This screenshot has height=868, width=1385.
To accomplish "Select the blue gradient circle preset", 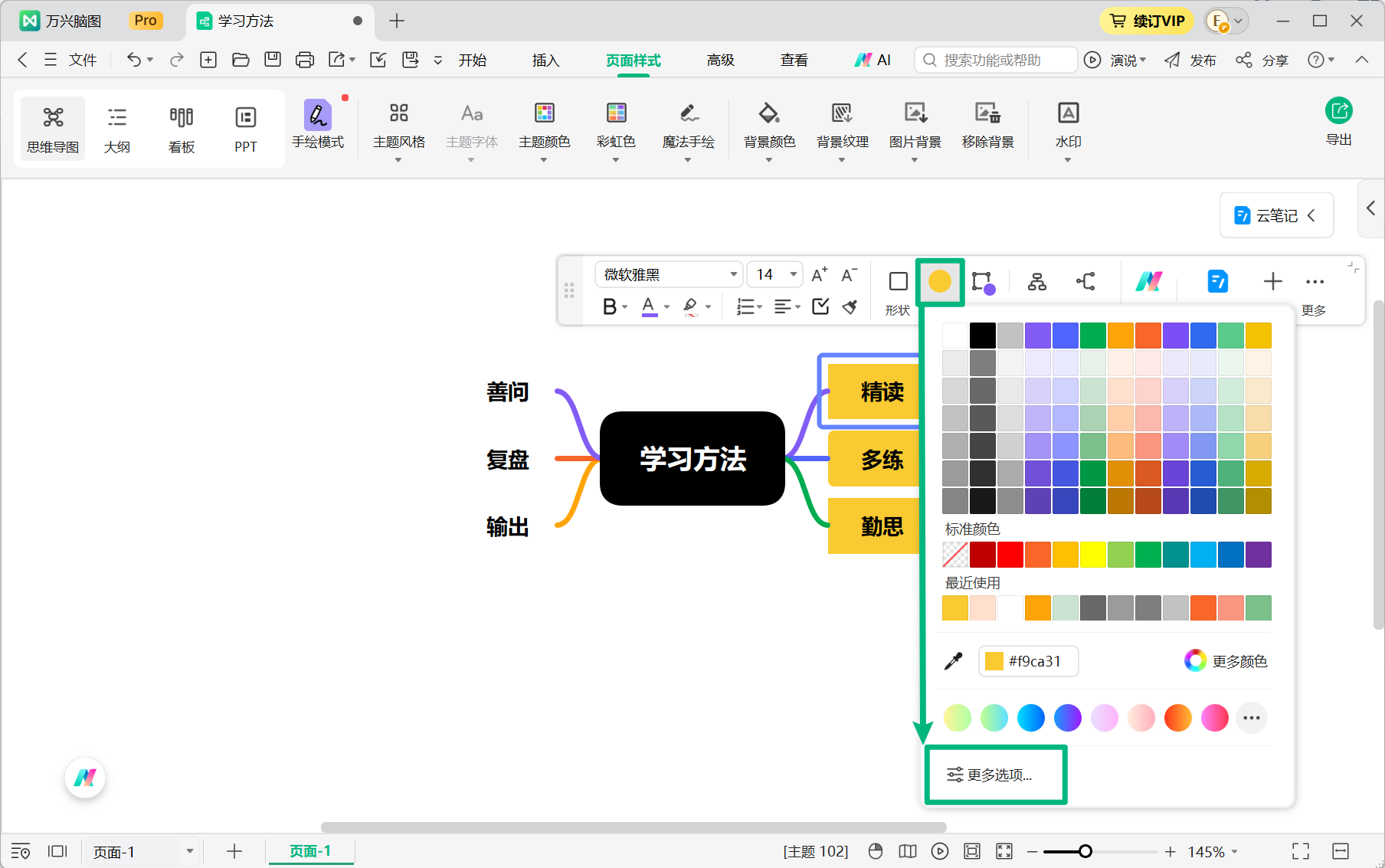I will pyautogui.click(x=1031, y=718).
